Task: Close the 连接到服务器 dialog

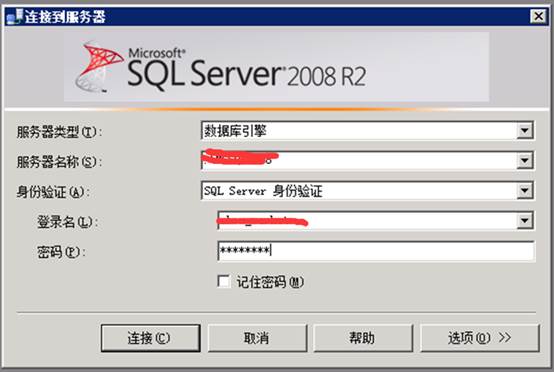Action: pos(538,16)
